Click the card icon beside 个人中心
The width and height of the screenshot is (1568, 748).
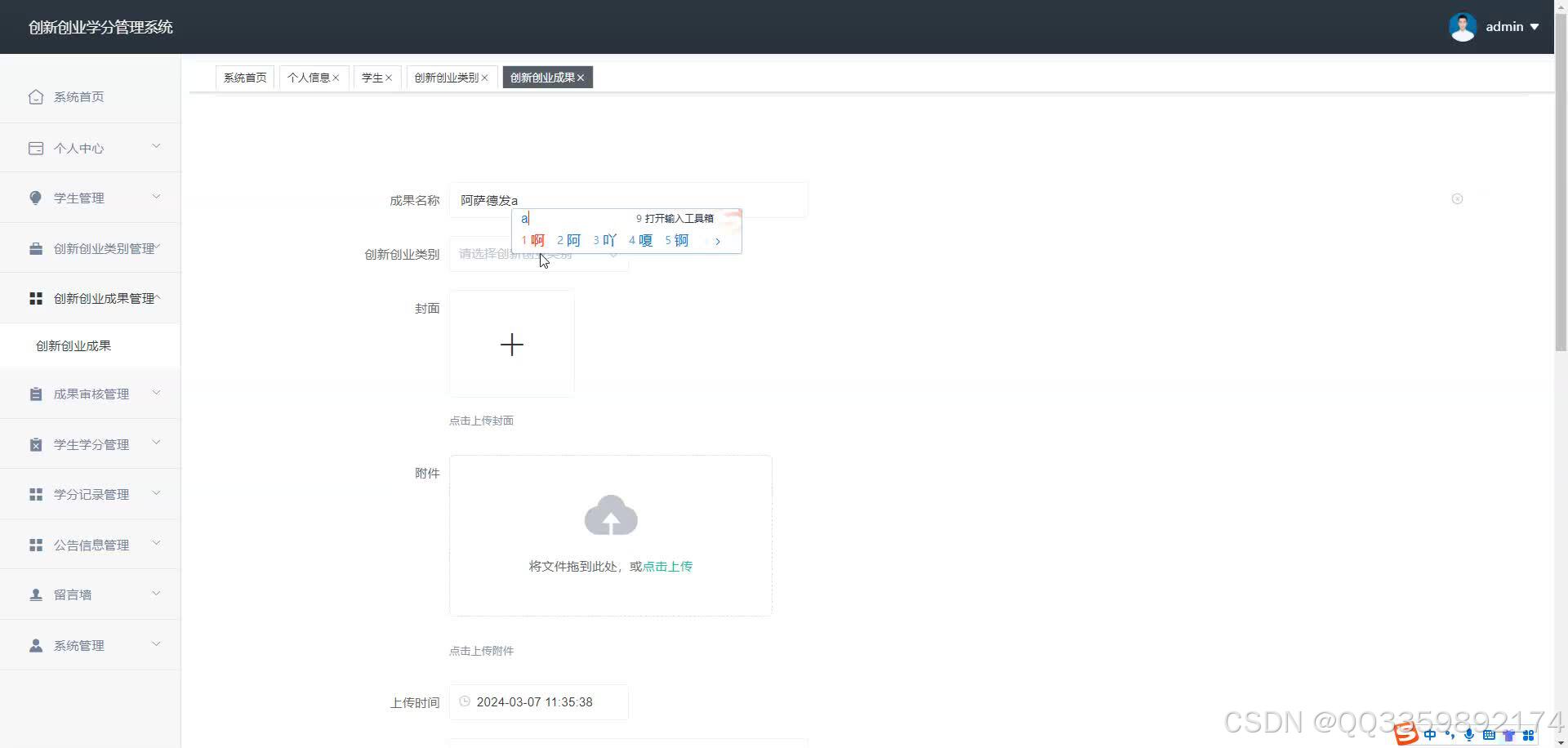click(x=36, y=148)
